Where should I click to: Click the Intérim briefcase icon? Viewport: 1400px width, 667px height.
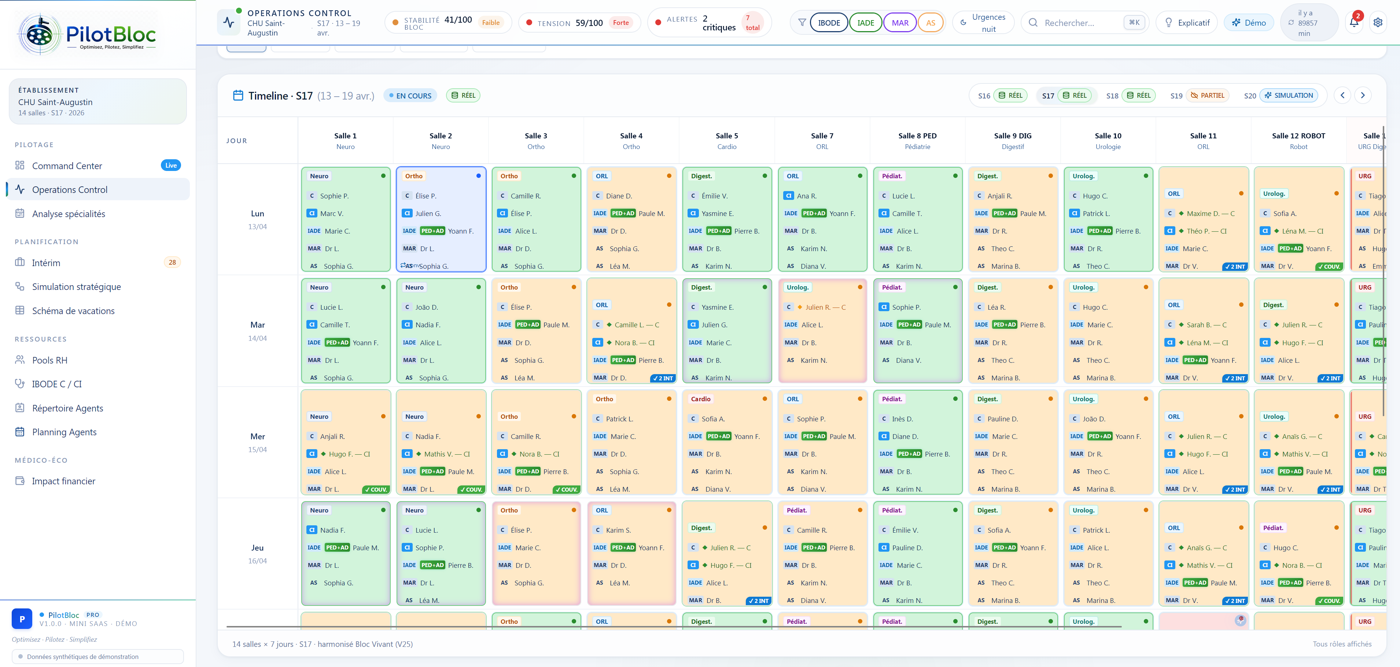(x=20, y=262)
